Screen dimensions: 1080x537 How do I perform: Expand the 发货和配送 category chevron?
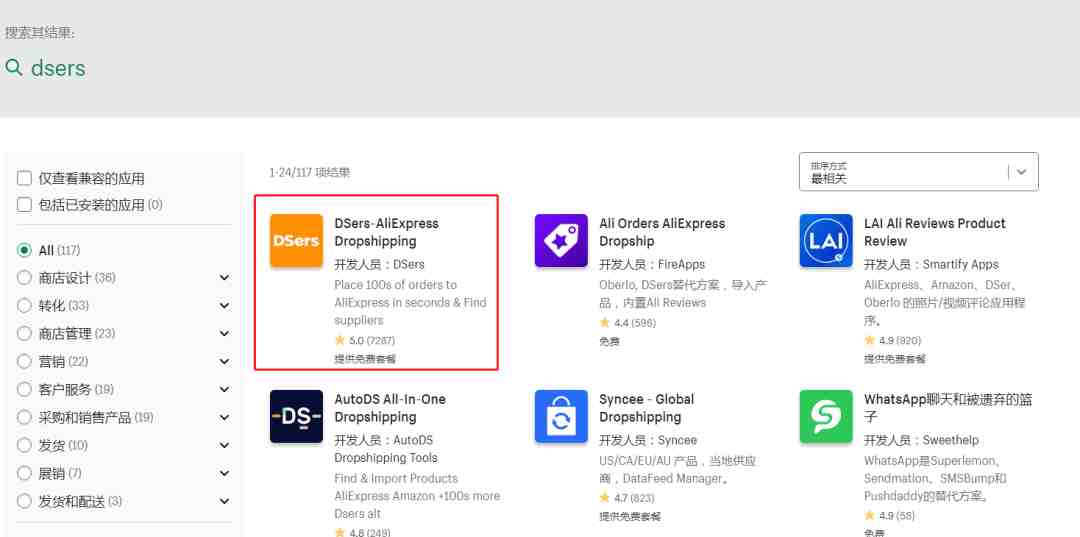225,501
